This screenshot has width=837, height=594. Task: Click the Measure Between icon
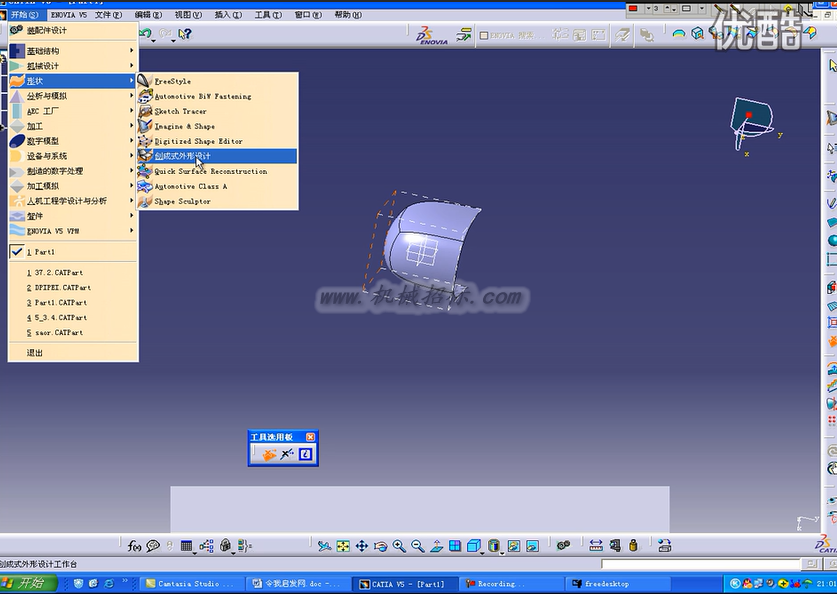[x=596, y=545]
